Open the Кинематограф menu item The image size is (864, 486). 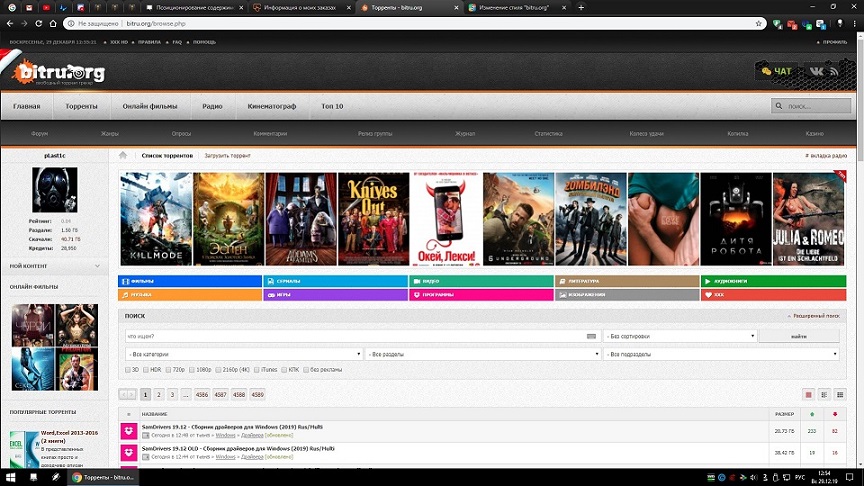click(272, 106)
